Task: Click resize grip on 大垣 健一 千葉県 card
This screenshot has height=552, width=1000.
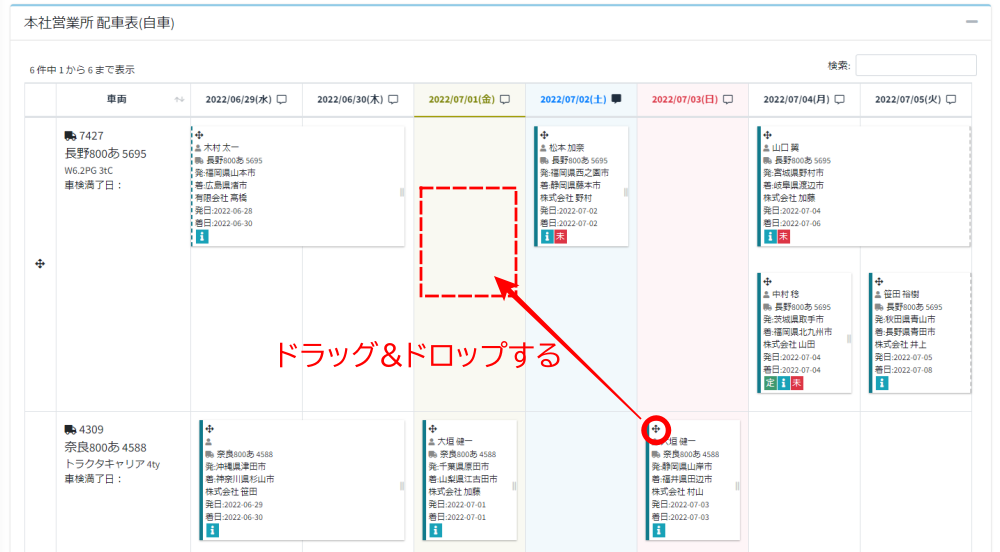Action: pyautogui.click(x=515, y=486)
